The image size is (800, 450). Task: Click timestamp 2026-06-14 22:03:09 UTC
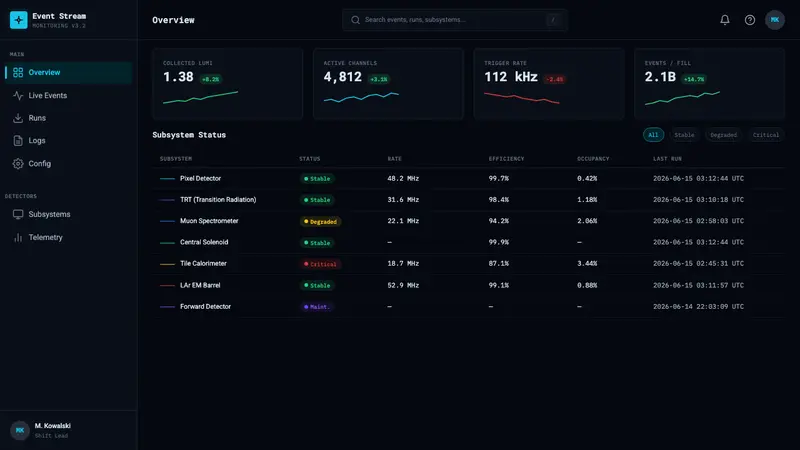point(698,307)
